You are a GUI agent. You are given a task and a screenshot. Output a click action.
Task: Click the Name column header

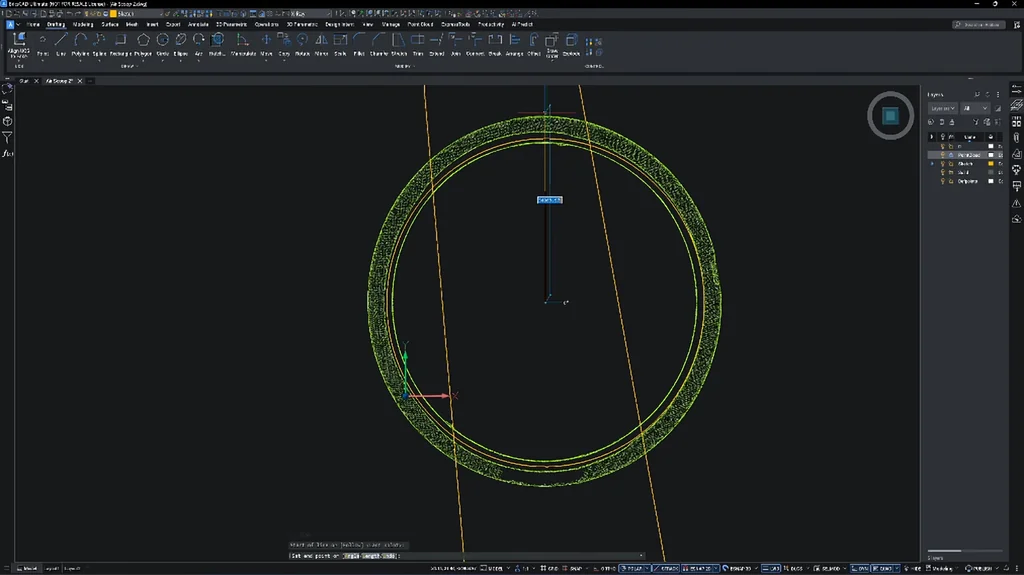click(969, 137)
